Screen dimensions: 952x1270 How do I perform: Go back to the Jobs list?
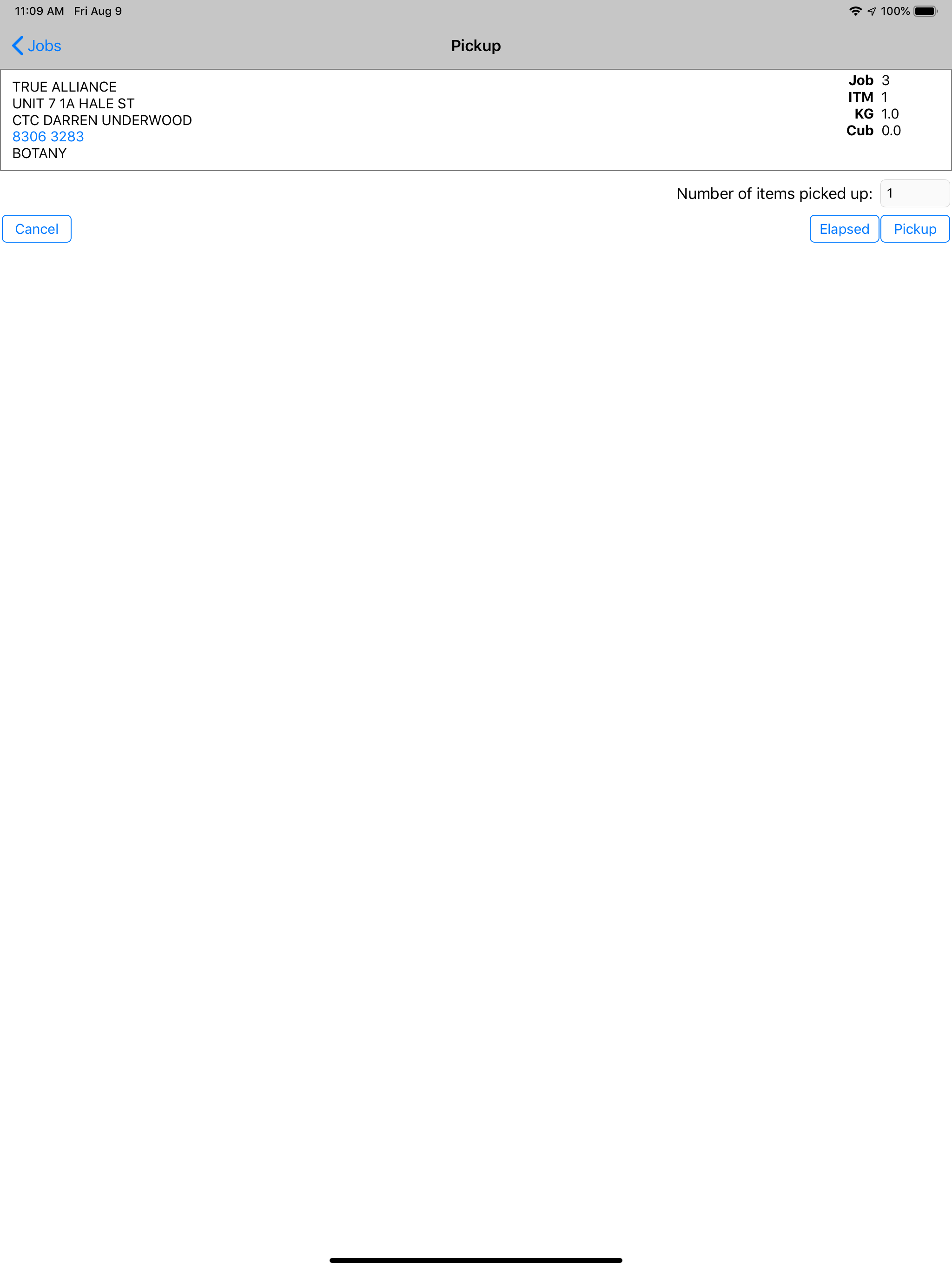pyautogui.click(x=37, y=46)
